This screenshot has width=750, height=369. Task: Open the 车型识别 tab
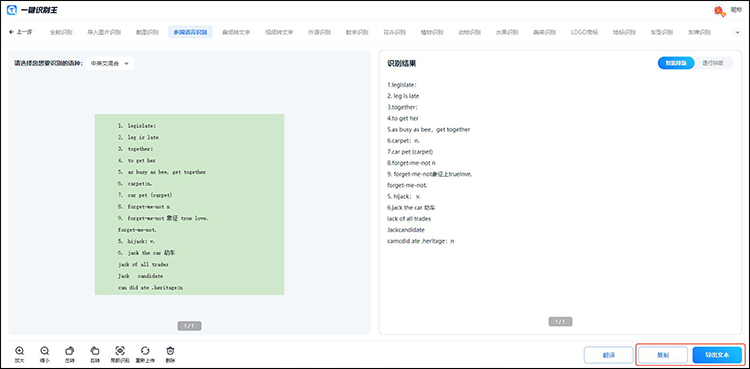662,33
